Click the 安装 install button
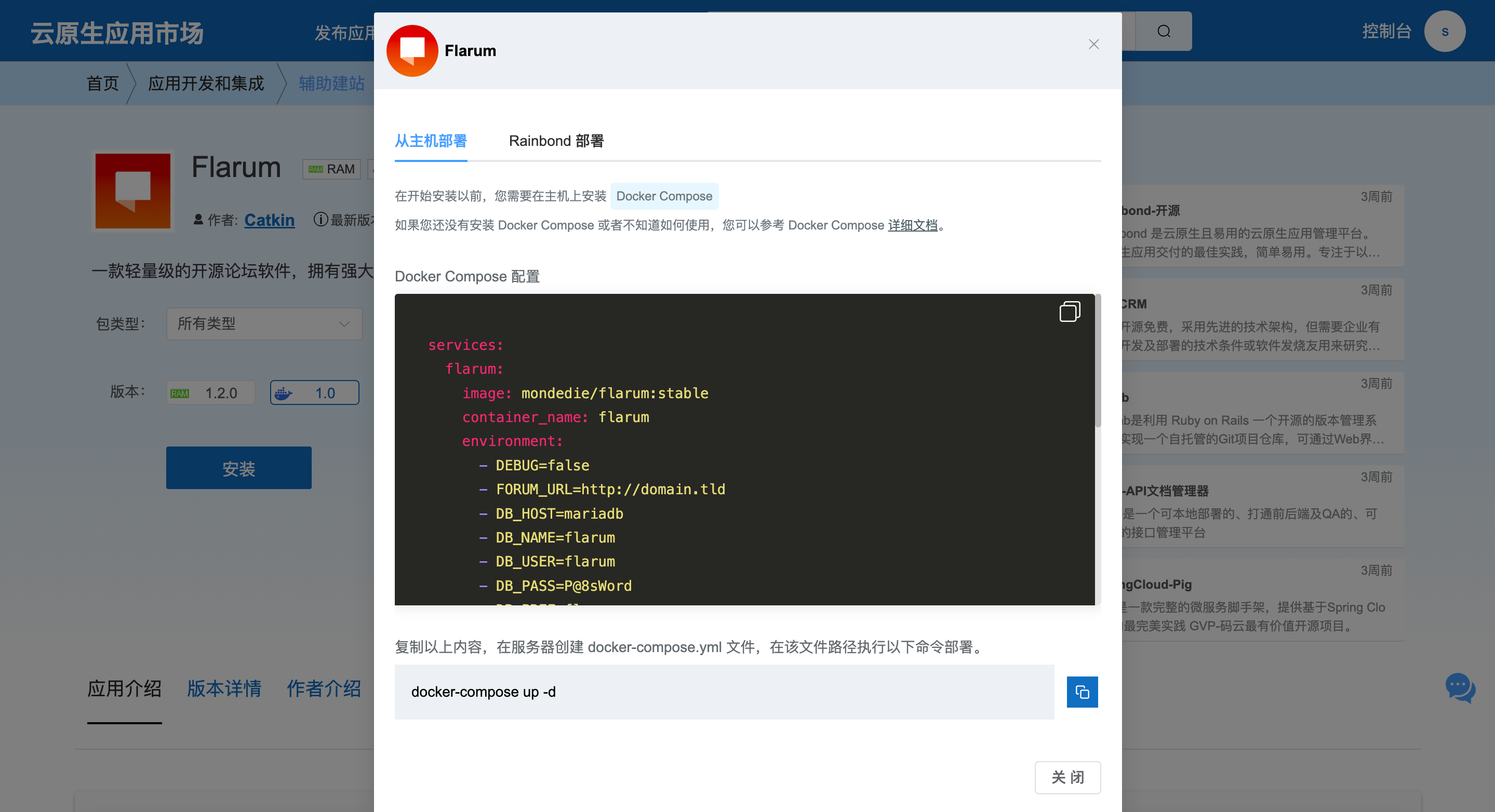 pyautogui.click(x=238, y=467)
